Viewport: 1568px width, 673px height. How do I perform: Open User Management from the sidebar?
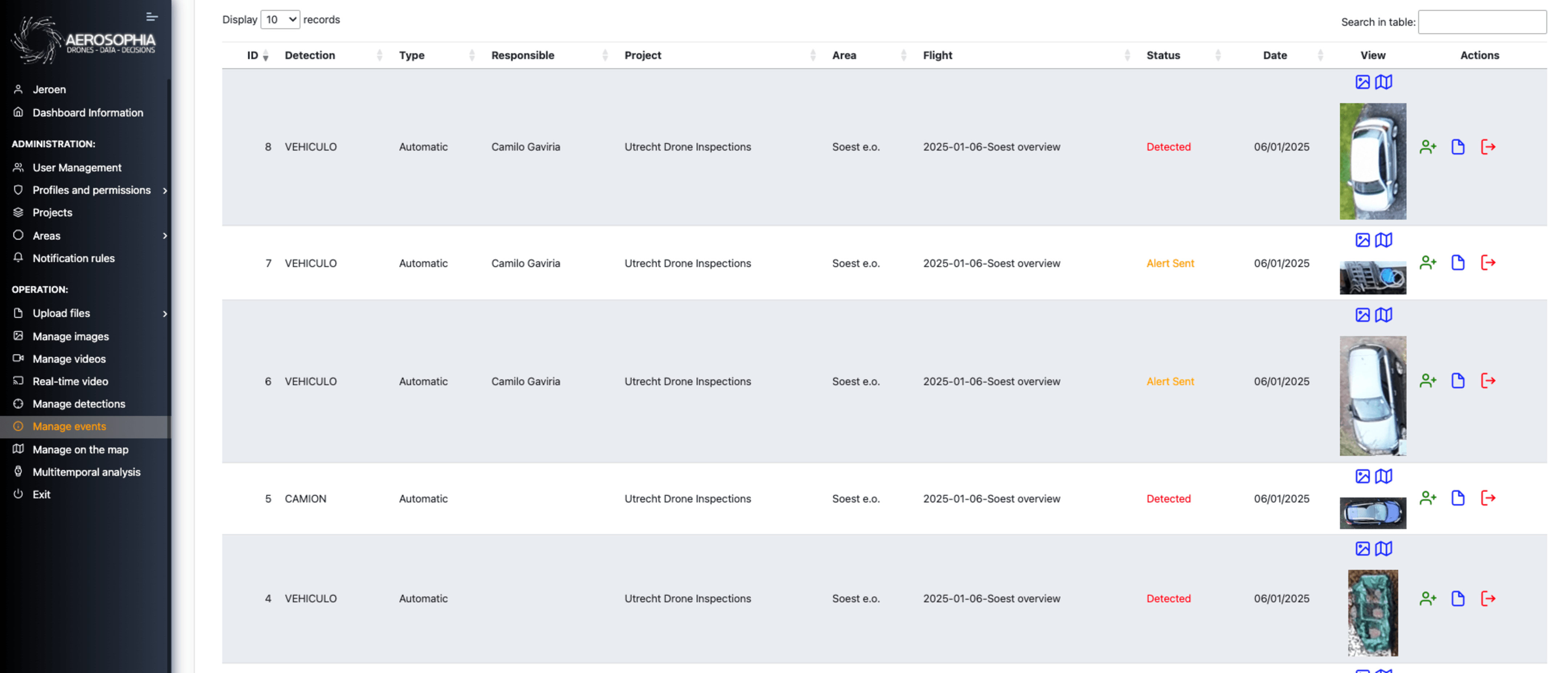[77, 167]
